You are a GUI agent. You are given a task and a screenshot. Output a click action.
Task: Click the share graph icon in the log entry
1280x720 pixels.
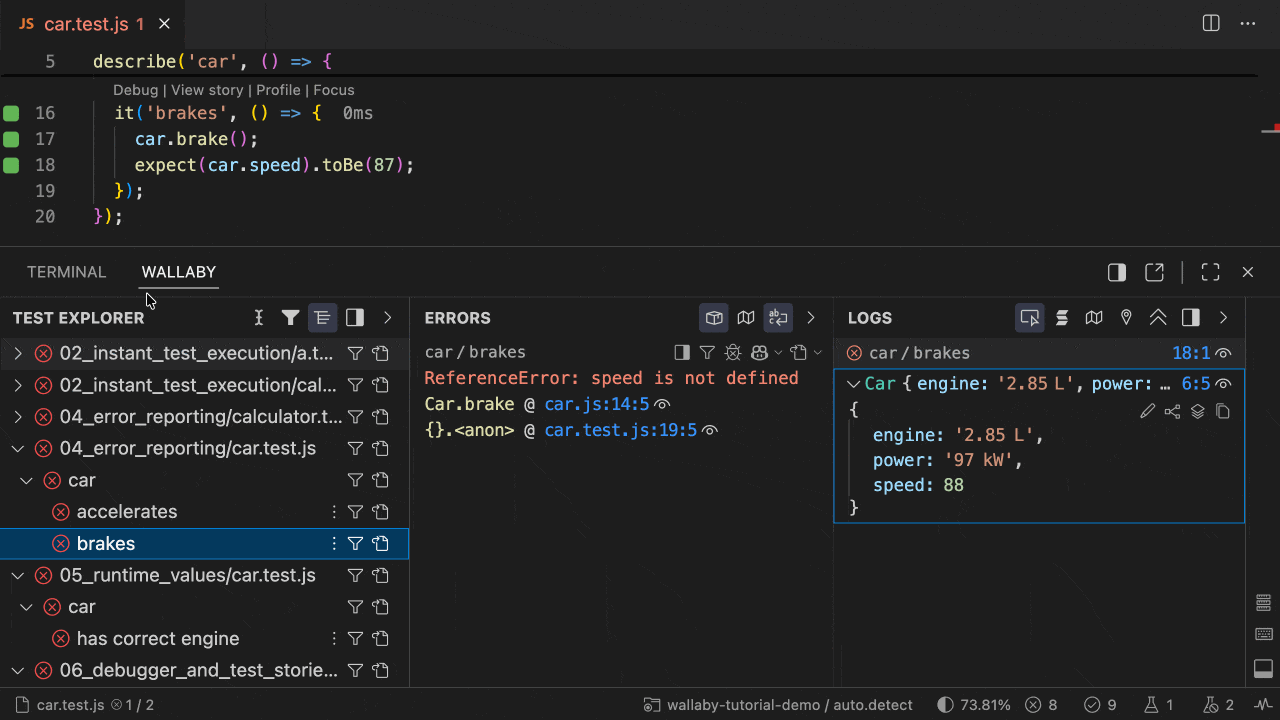[1172, 411]
